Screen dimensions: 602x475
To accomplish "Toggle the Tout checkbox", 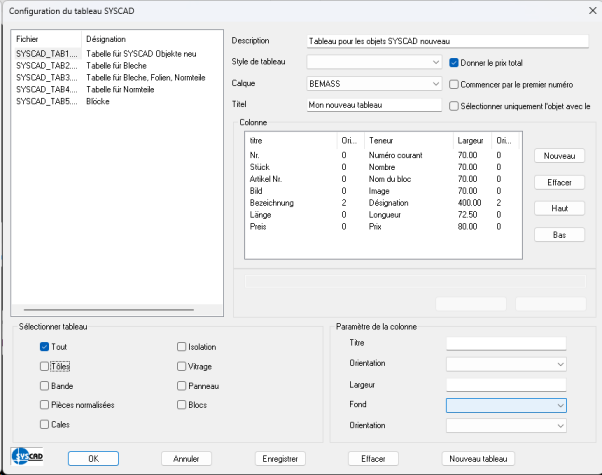I will 45,347.
